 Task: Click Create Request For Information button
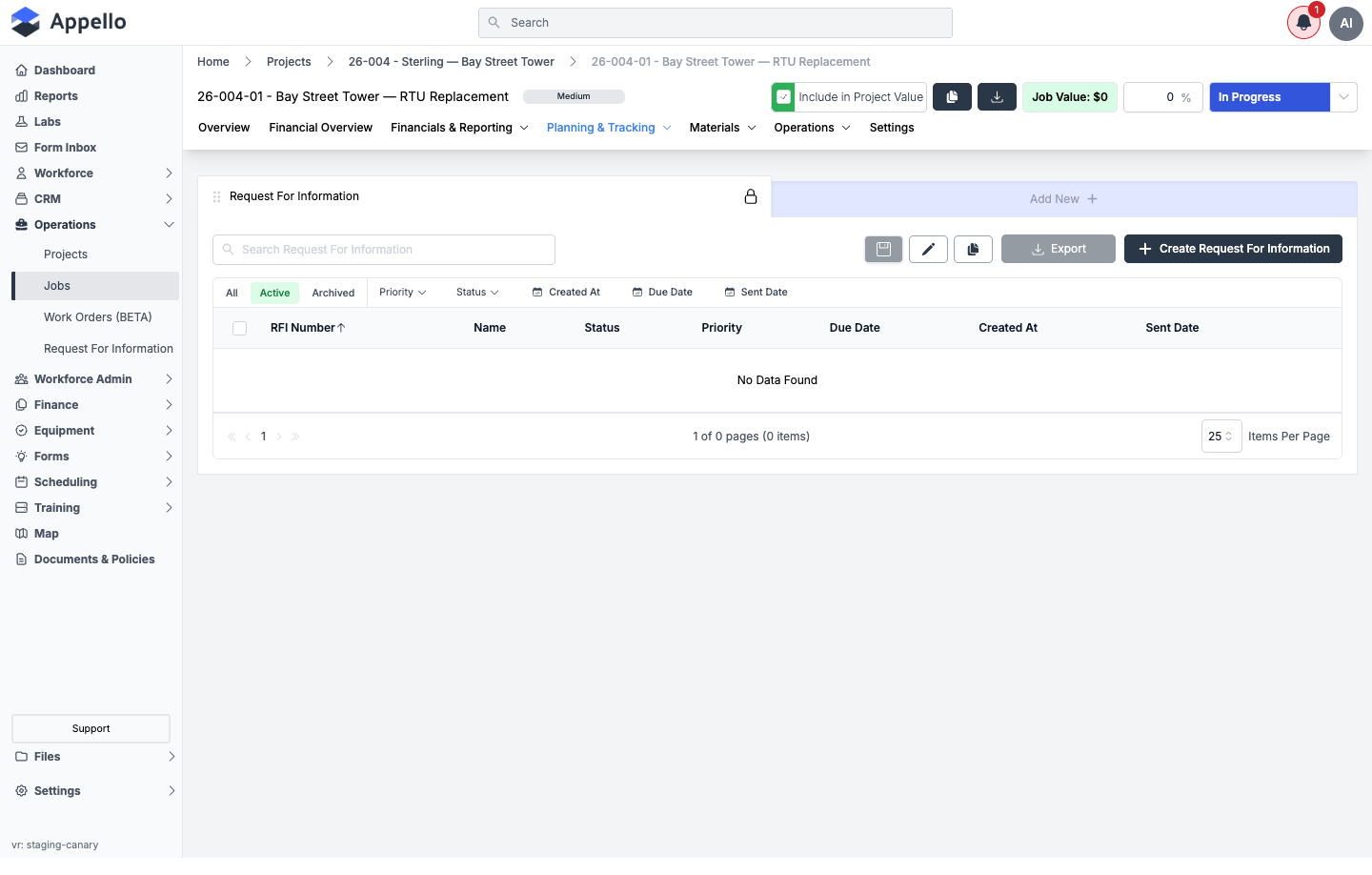pyautogui.click(x=1233, y=249)
